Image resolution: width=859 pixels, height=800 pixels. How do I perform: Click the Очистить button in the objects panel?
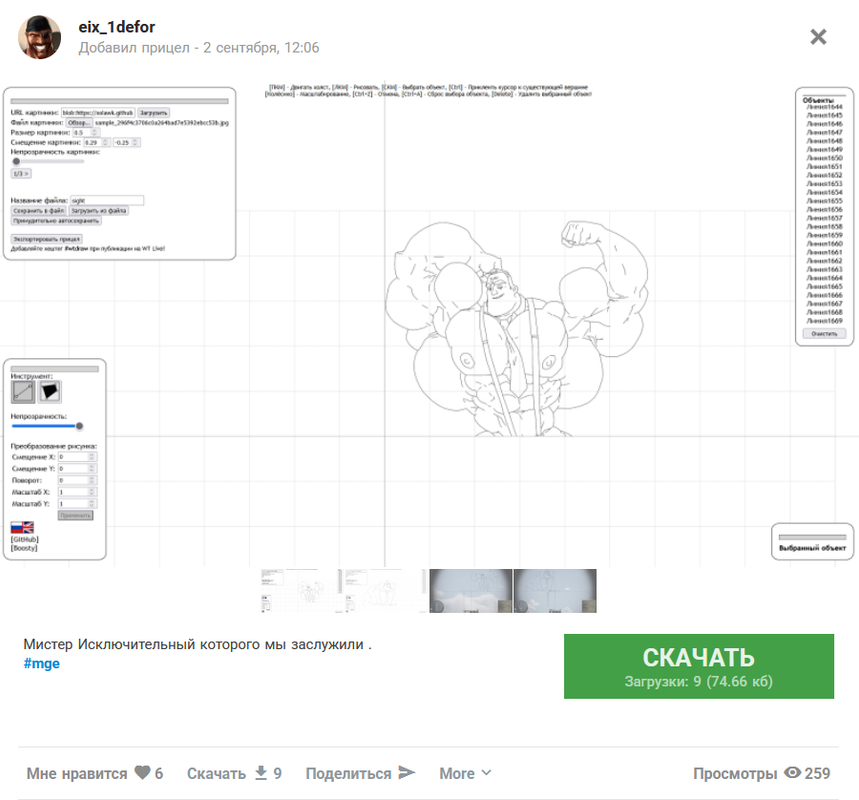pos(824,334)
